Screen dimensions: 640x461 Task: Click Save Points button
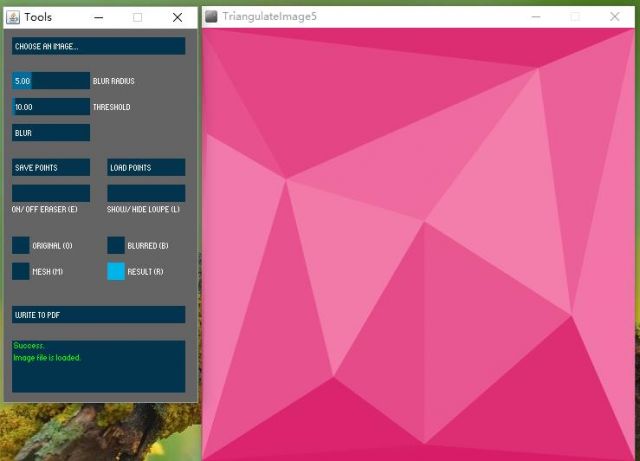(50, 167)
